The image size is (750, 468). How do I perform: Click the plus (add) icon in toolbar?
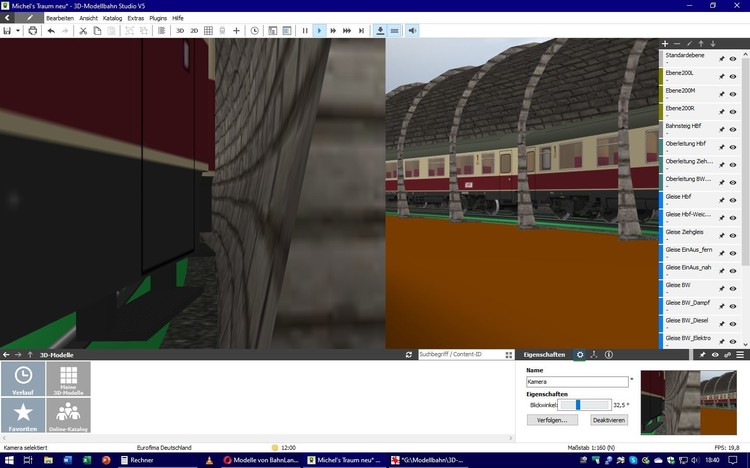pos(236,31)
